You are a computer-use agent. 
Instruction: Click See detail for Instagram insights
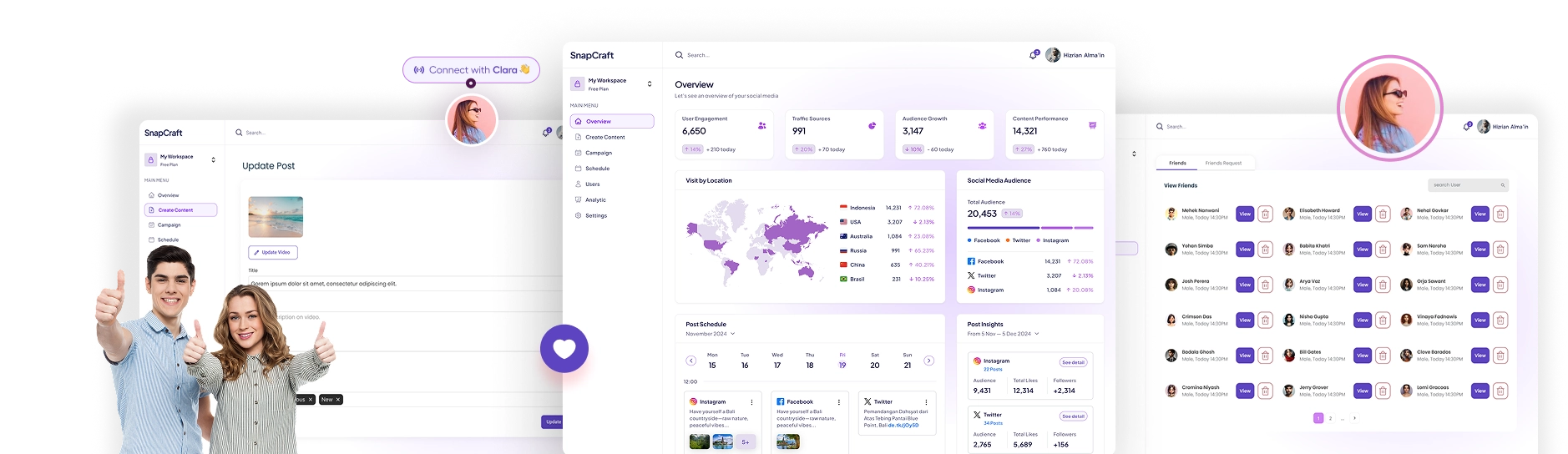[x=1073, y=362]
